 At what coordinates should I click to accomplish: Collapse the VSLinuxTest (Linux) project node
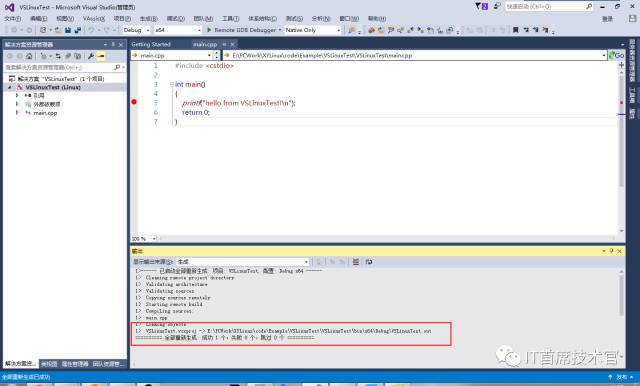tap(10, 87)
